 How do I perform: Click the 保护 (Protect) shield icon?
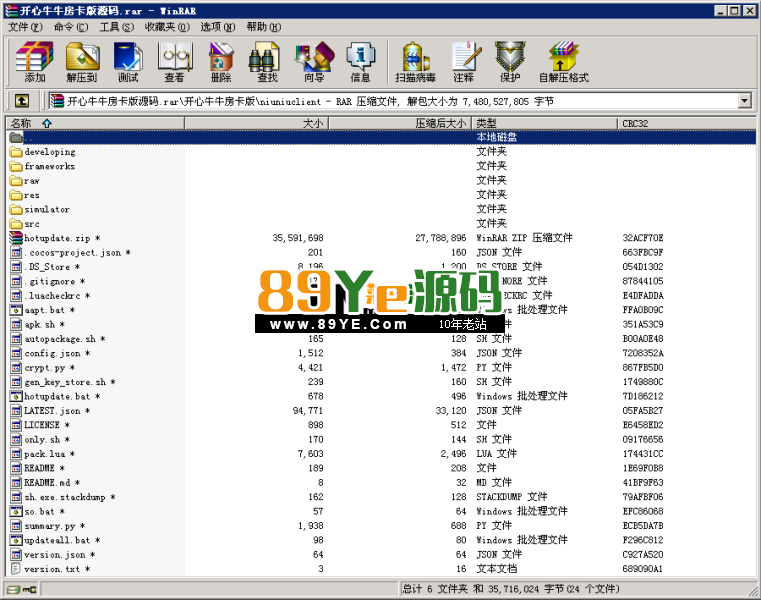point(510,62)
